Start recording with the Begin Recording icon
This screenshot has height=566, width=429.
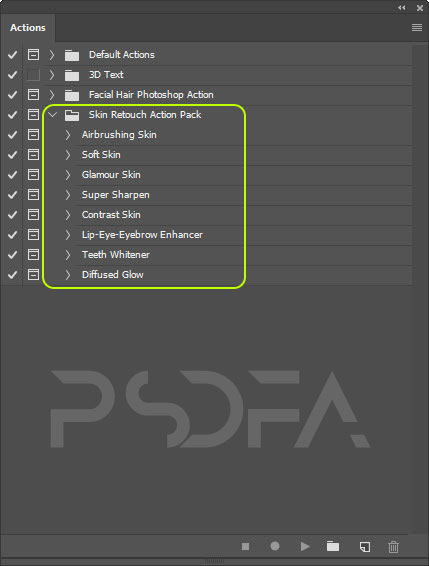tap(275, 546)
